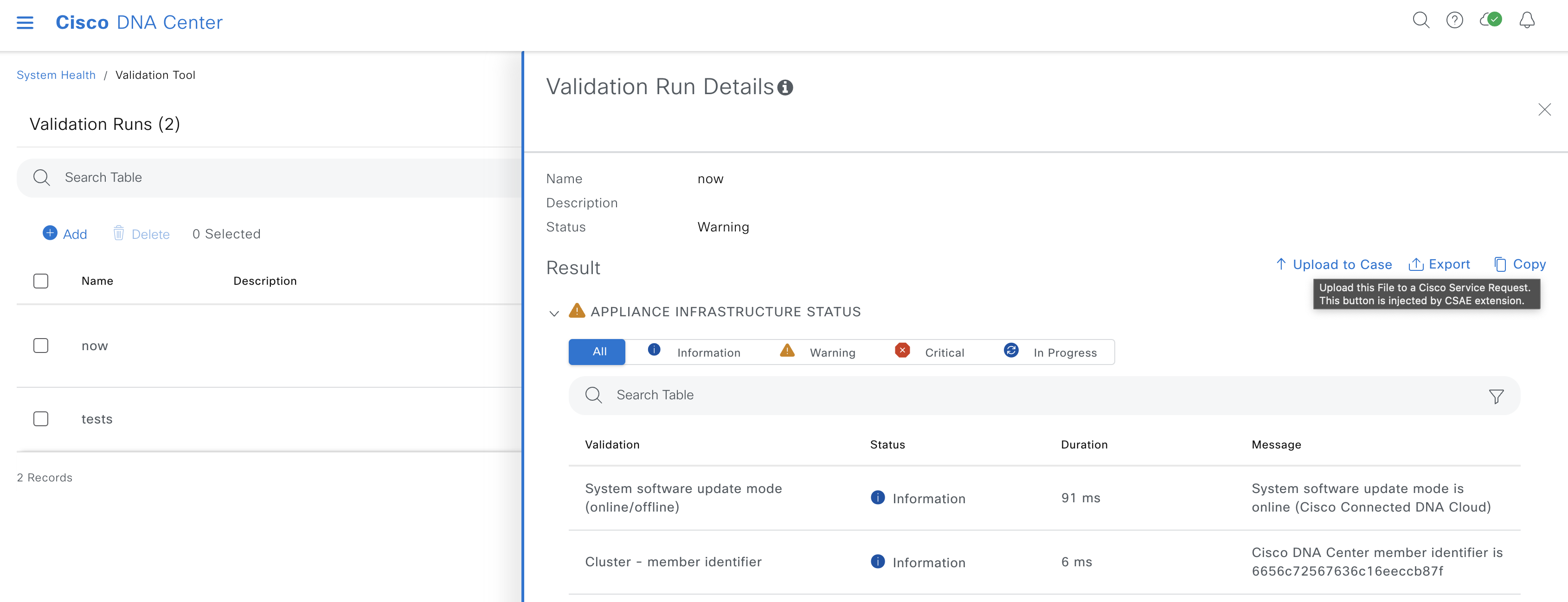Click the Name column header in Validation Runs
Image resolution: width=1568 pixels, height=602 pixels.
(97, 281)
